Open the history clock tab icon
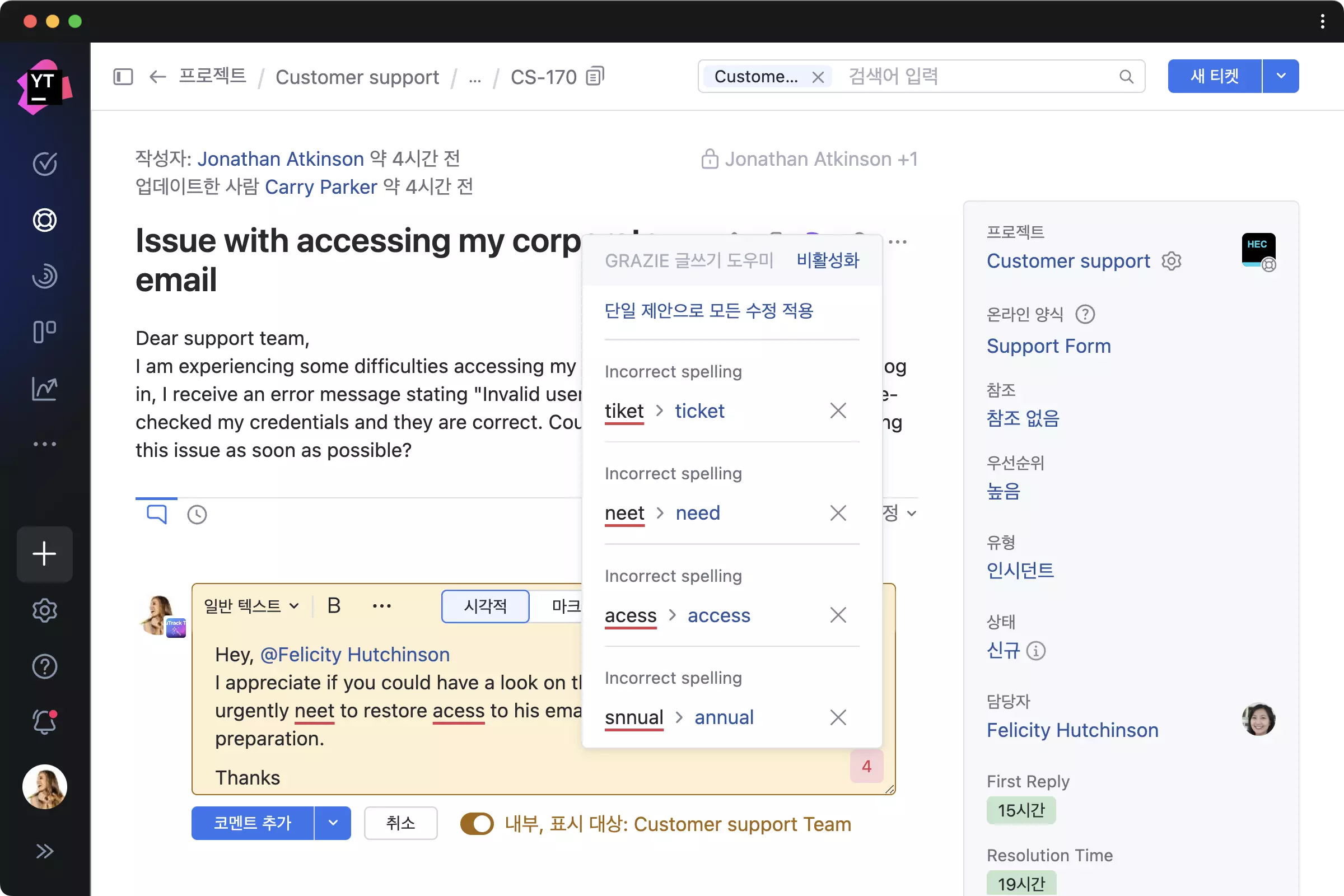 pos(197,514)
